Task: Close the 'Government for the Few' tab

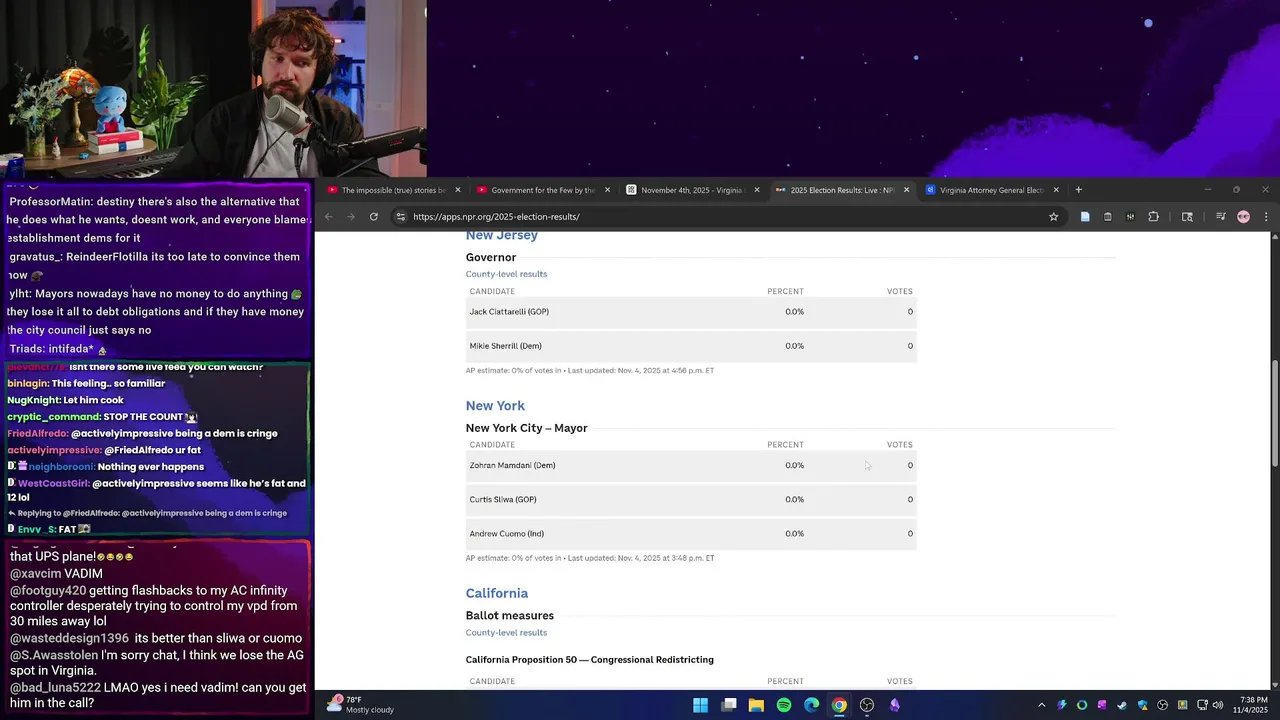Action: 607,190
